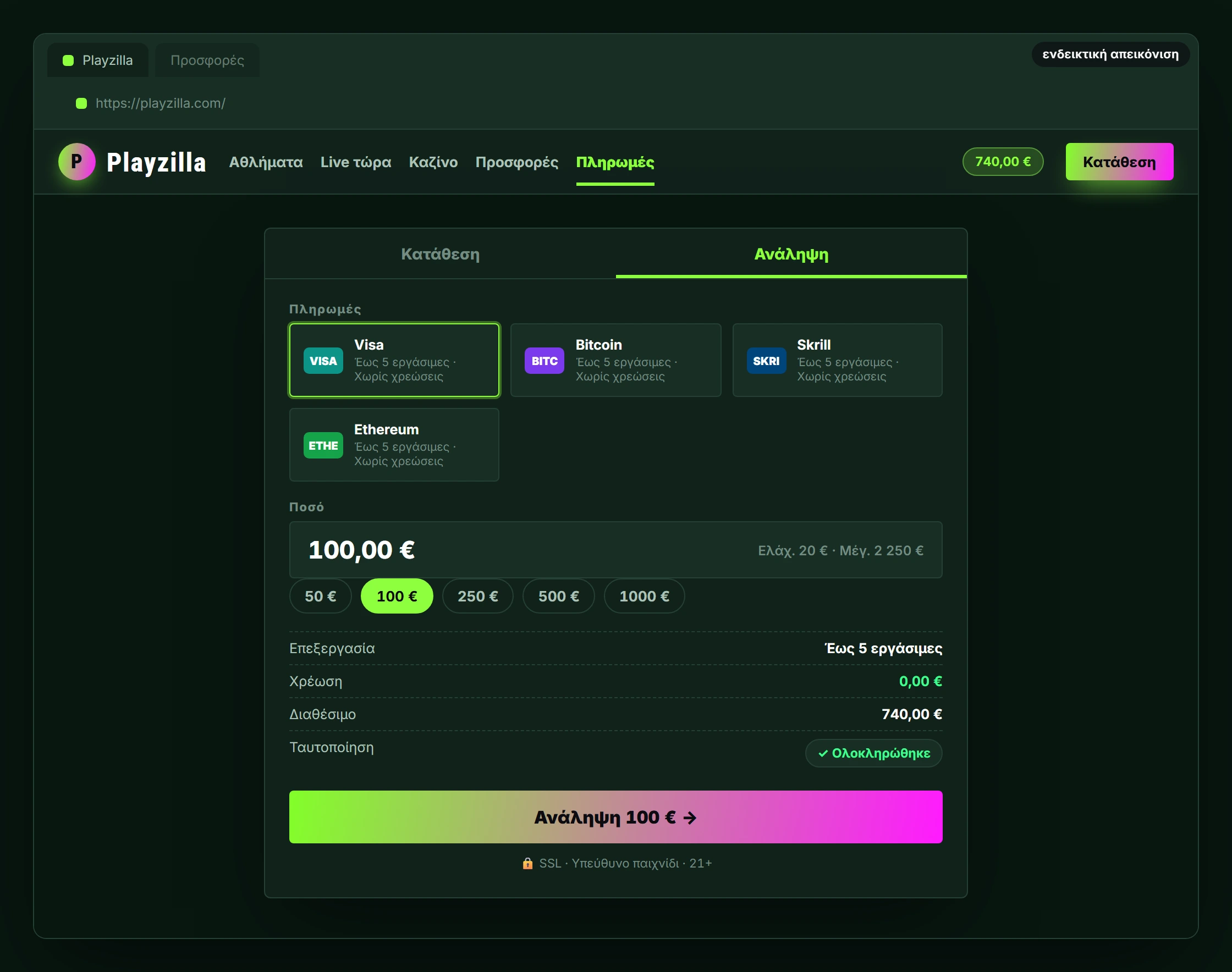Click the Playzilla brand name text

[156, 162]
